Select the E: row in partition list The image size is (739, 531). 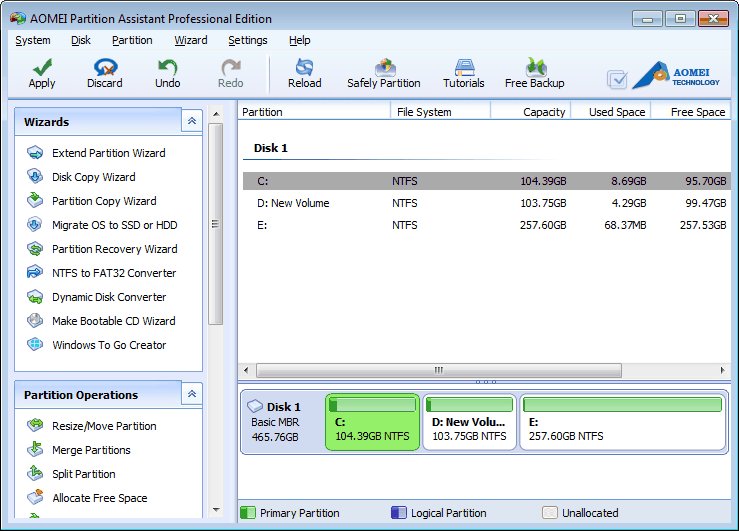487,225
